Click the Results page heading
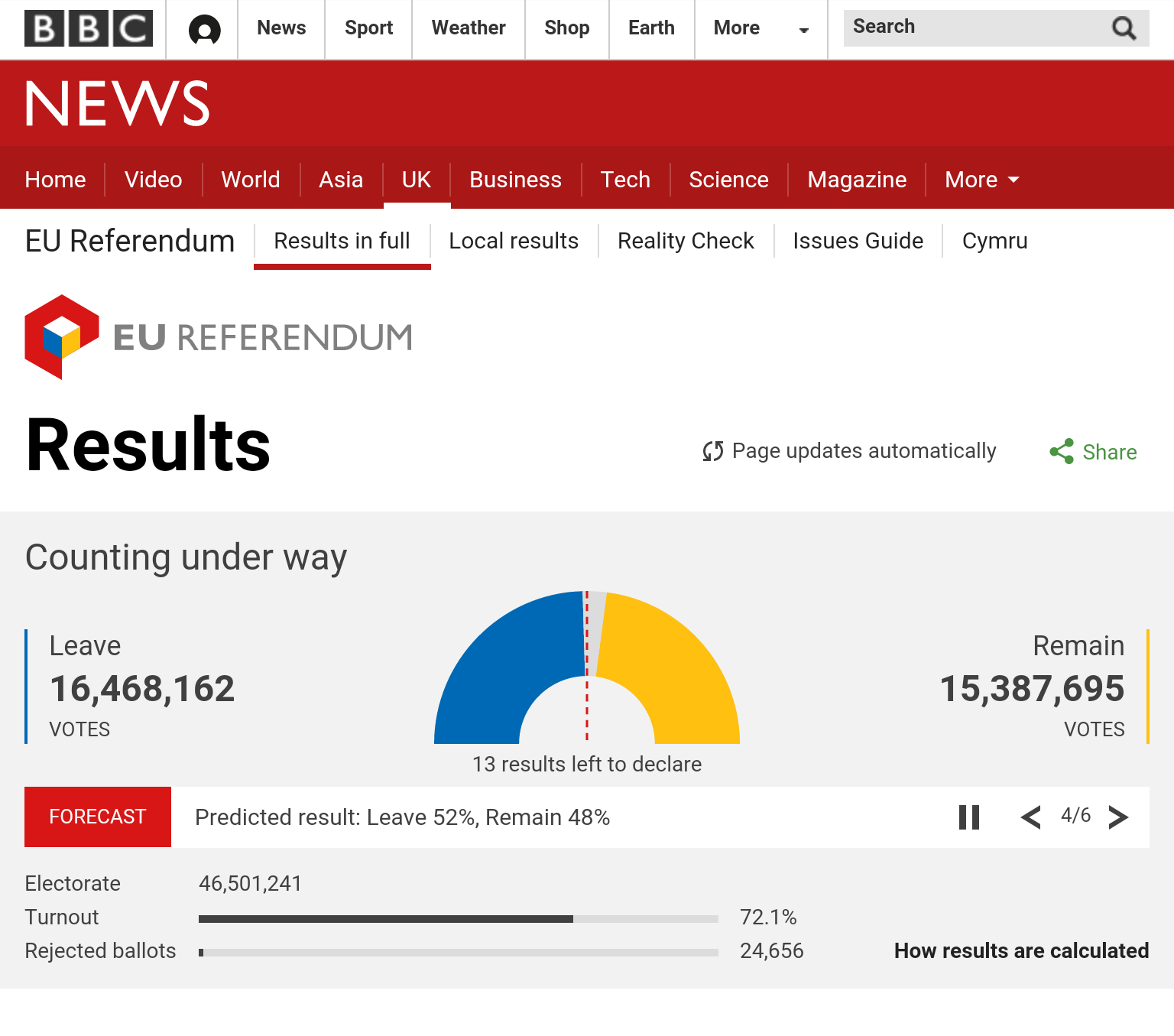The image size is (1174, 1036). click(x=148, y=445)
